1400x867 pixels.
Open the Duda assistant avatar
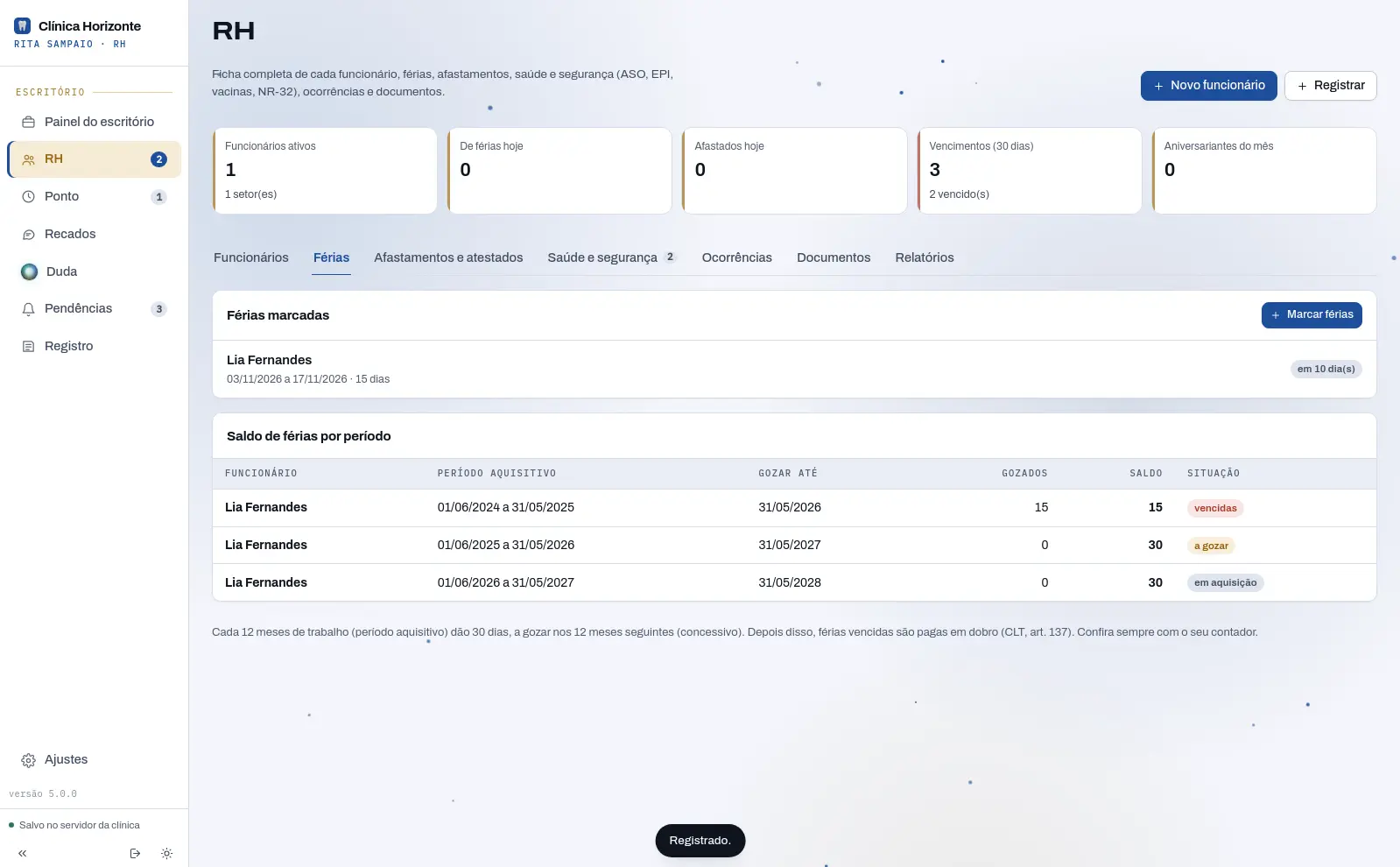coord(30,271)
